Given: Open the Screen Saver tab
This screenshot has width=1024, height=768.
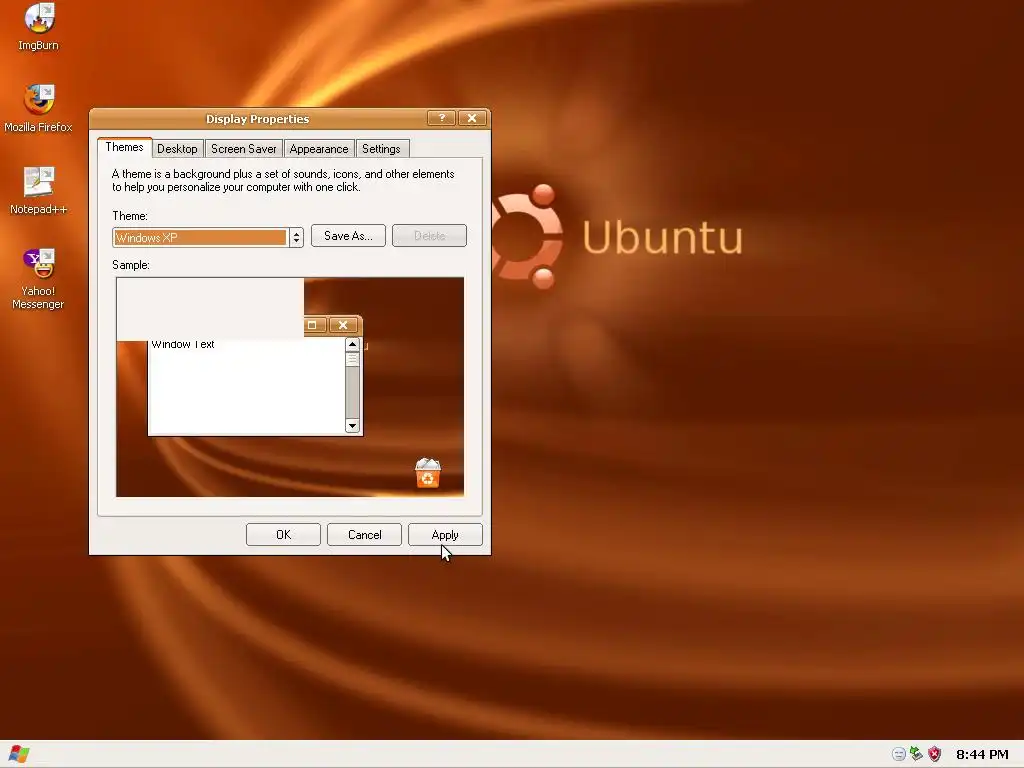Looking at the screenshot, I should tap(244, 149).
